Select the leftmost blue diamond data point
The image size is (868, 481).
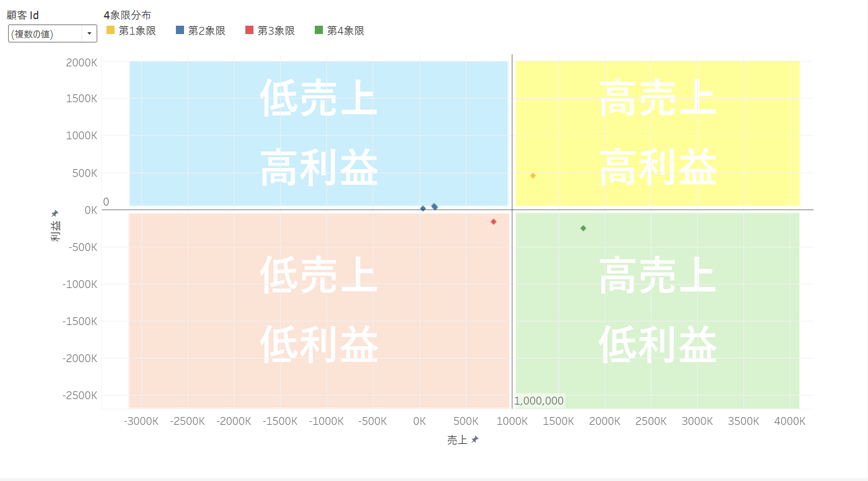tap(423, 209)
